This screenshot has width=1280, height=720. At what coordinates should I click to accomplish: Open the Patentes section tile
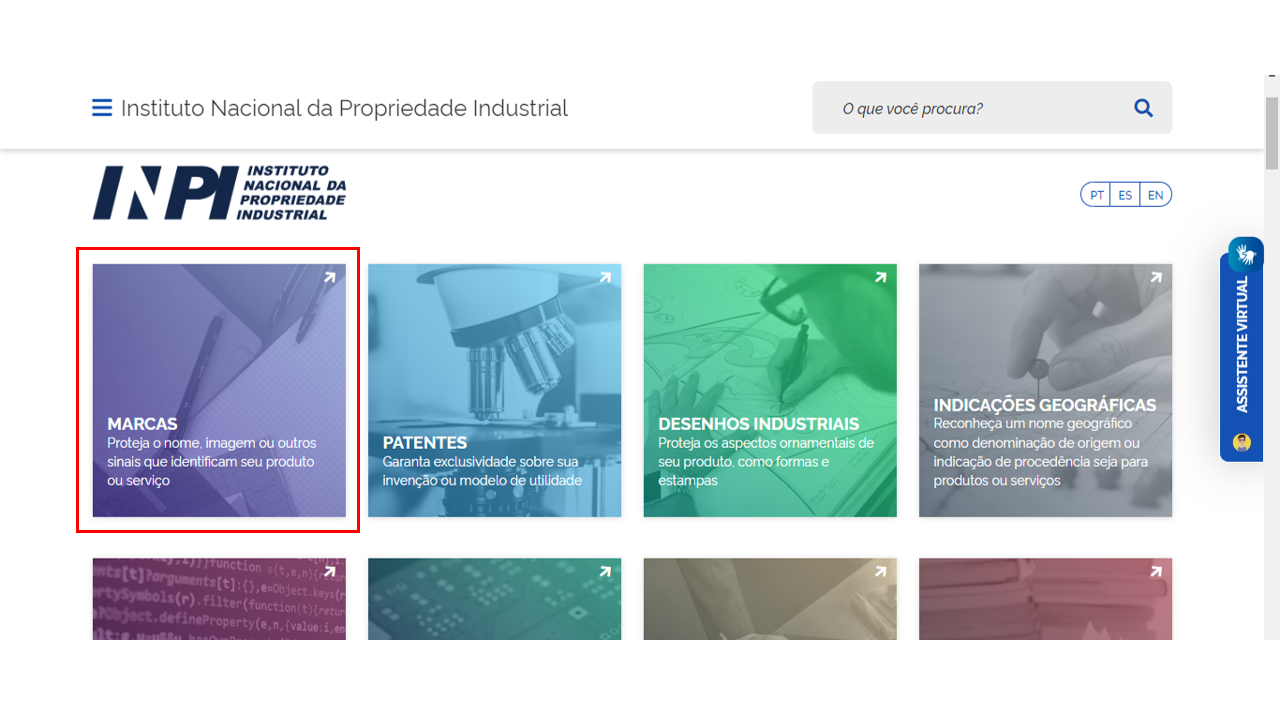tap(495, 390)
